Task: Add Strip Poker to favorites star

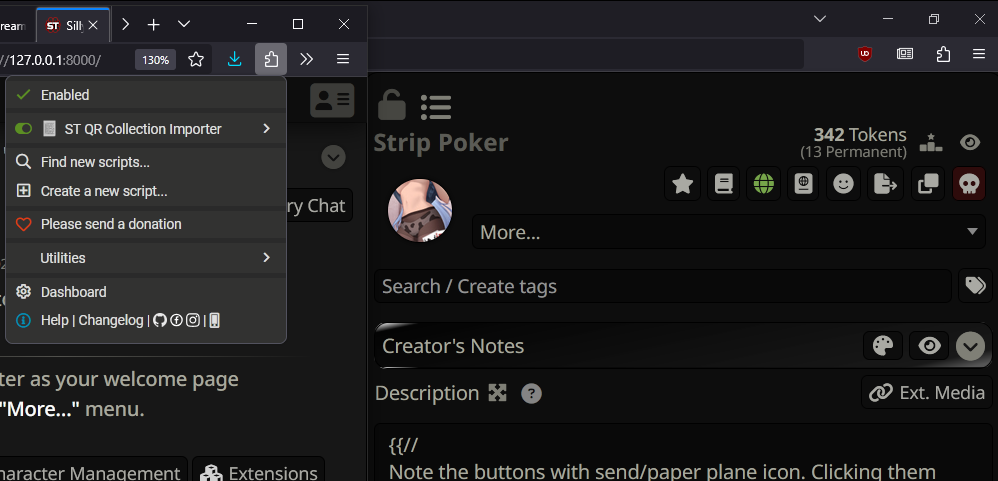Action: [682, 184]
